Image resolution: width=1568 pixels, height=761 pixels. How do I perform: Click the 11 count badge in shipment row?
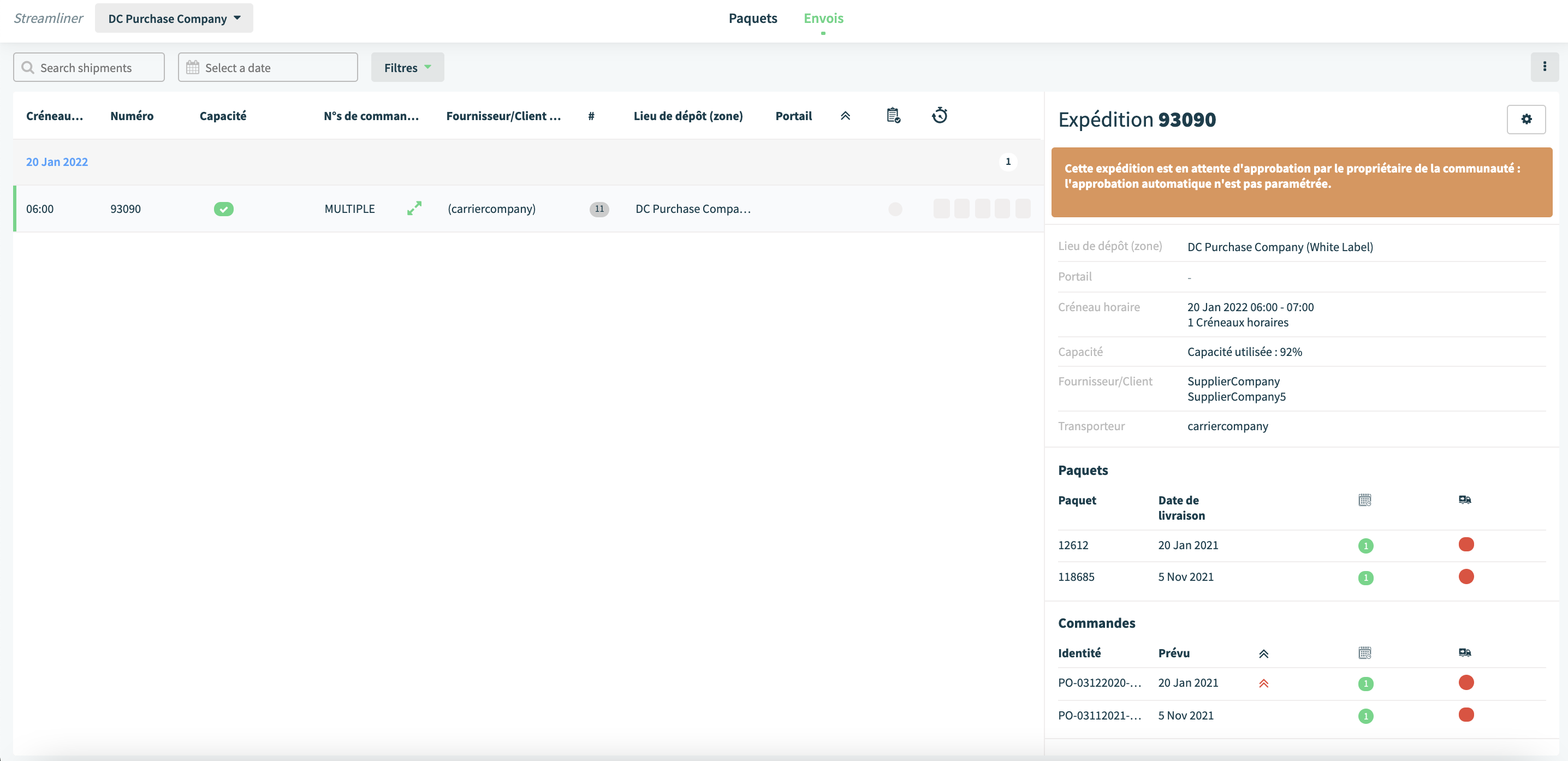point(599,209)
